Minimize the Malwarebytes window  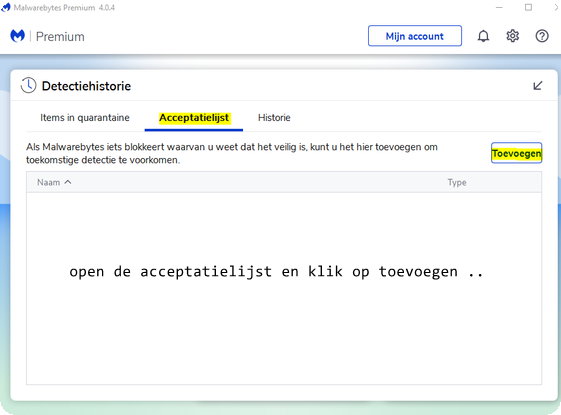click(x=499, y=7)
